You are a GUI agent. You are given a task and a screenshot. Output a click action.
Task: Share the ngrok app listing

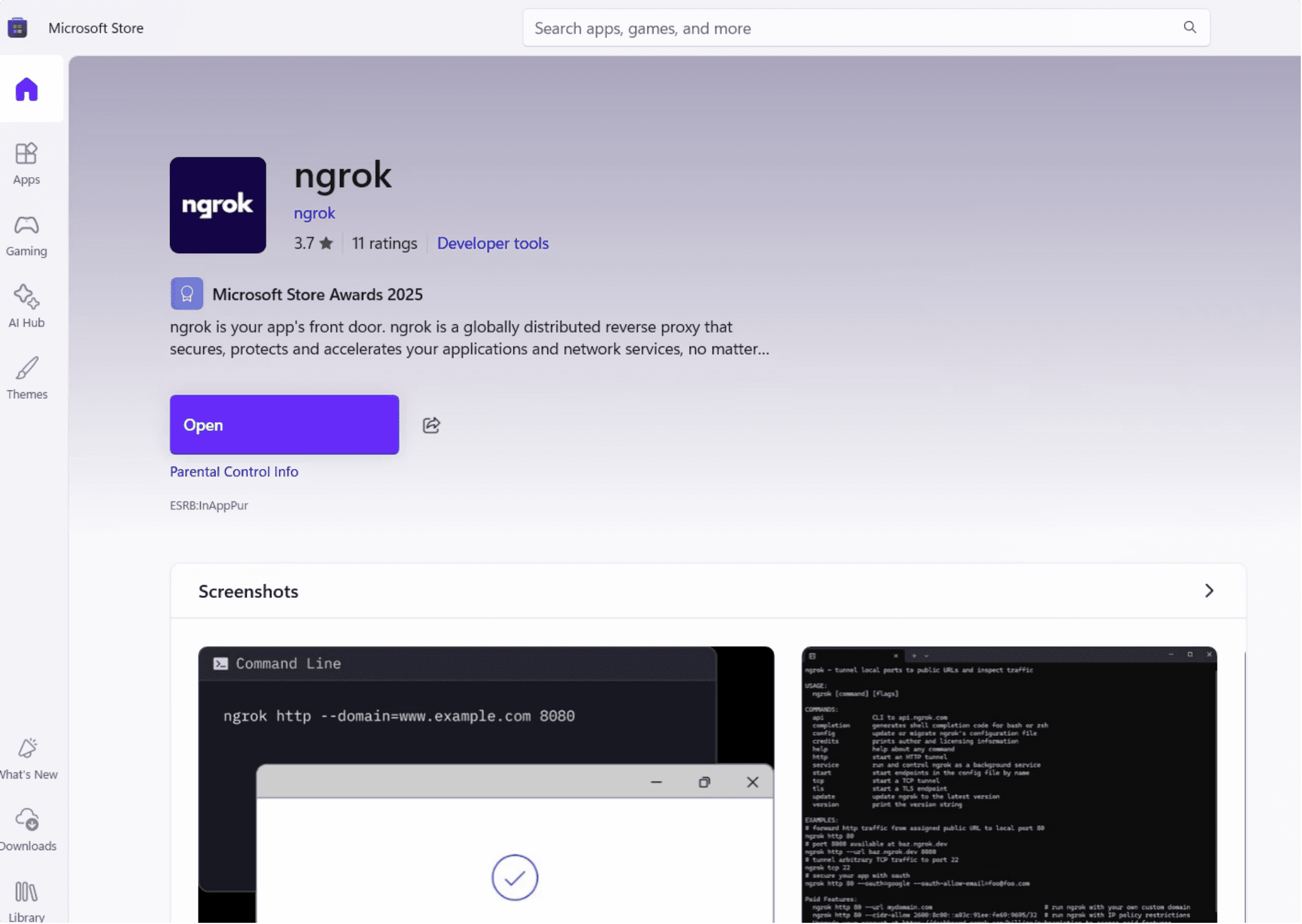click(432, 425)
